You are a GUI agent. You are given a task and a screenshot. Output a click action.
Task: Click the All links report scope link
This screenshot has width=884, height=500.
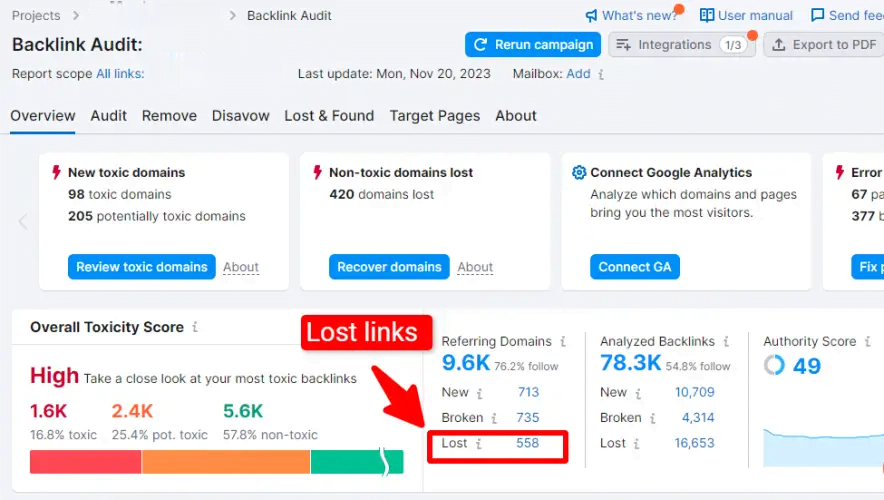pyautogui.click(x=120, y=74)
